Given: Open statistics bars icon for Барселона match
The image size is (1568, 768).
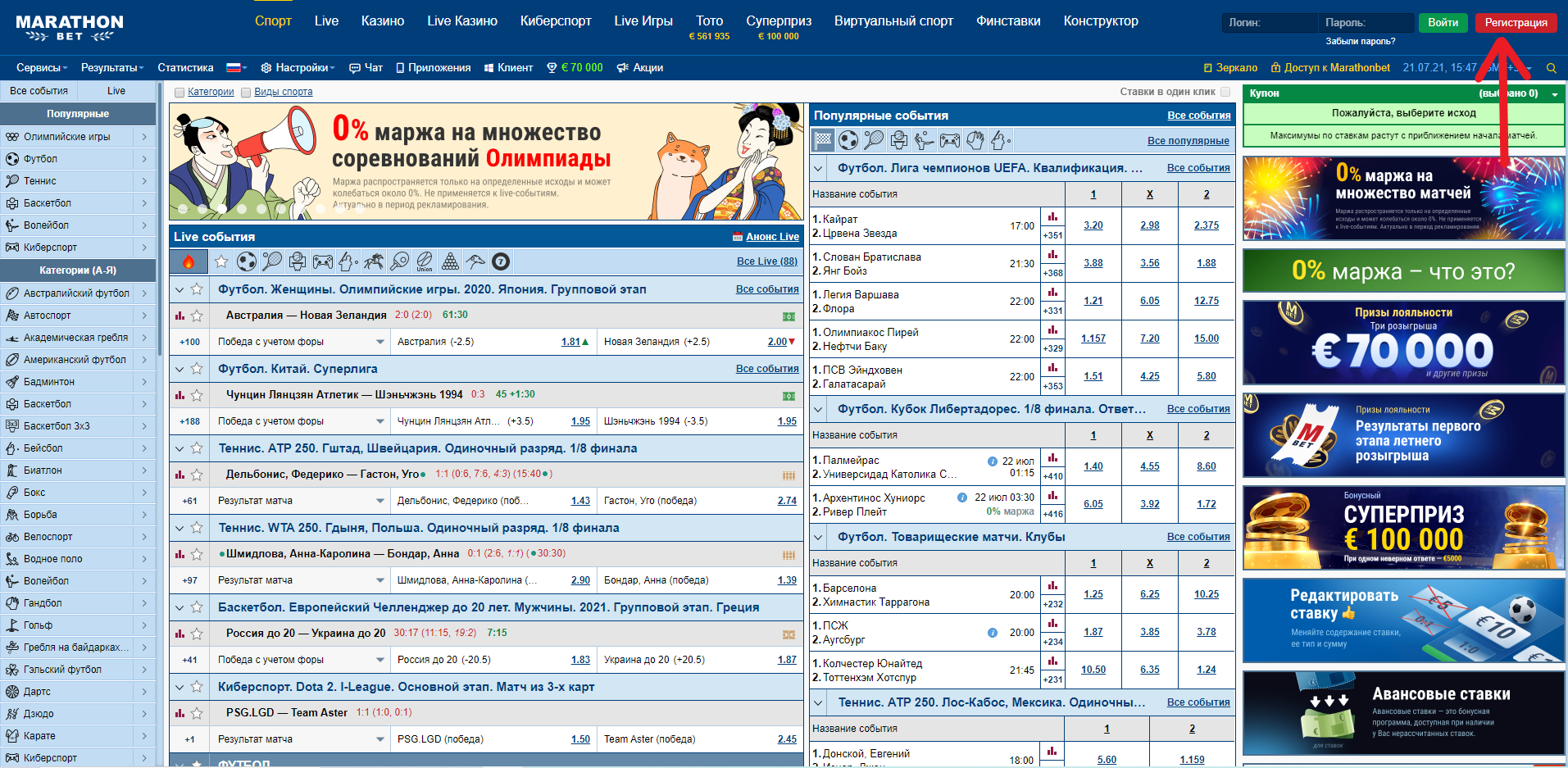Looking at the screenshot, I should pyautogui.click(x=1052, y=586).
